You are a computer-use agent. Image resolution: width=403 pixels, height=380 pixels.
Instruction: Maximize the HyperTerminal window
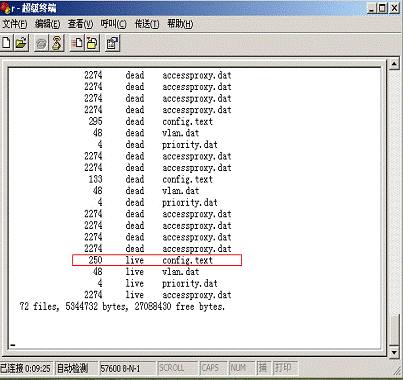click(x=382, y=8)
